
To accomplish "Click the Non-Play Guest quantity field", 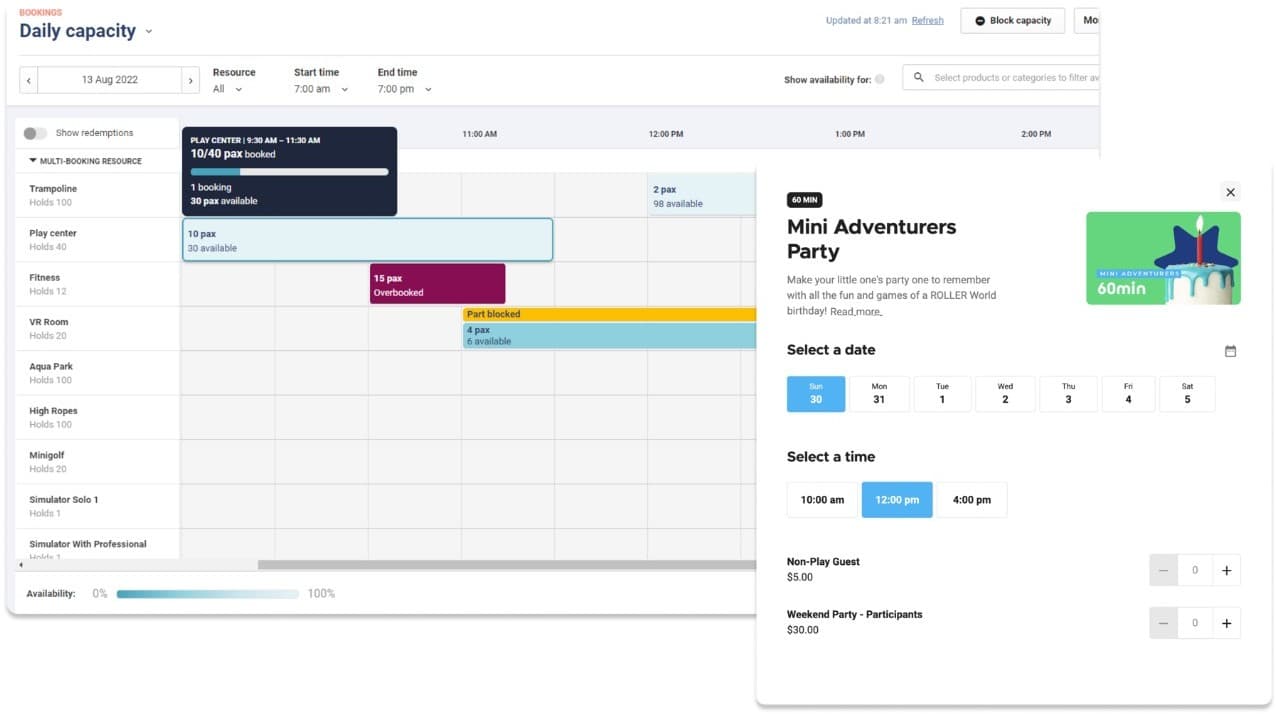I will [1194, 571].
